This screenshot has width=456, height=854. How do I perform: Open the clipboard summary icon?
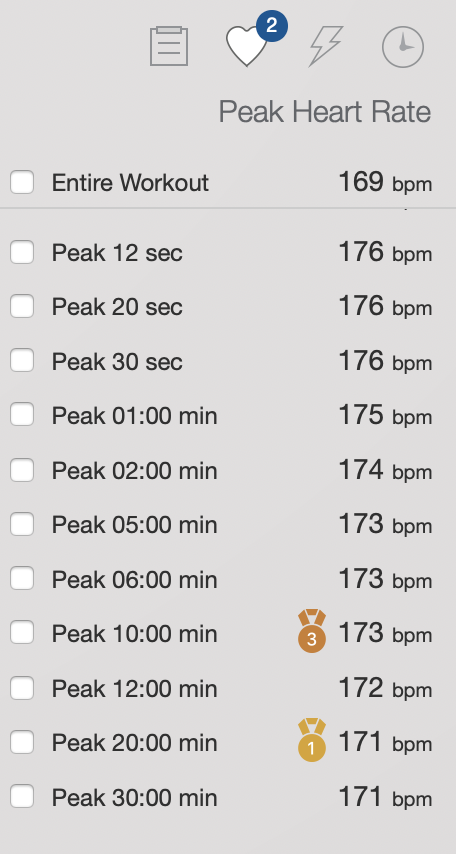[169, 46]
